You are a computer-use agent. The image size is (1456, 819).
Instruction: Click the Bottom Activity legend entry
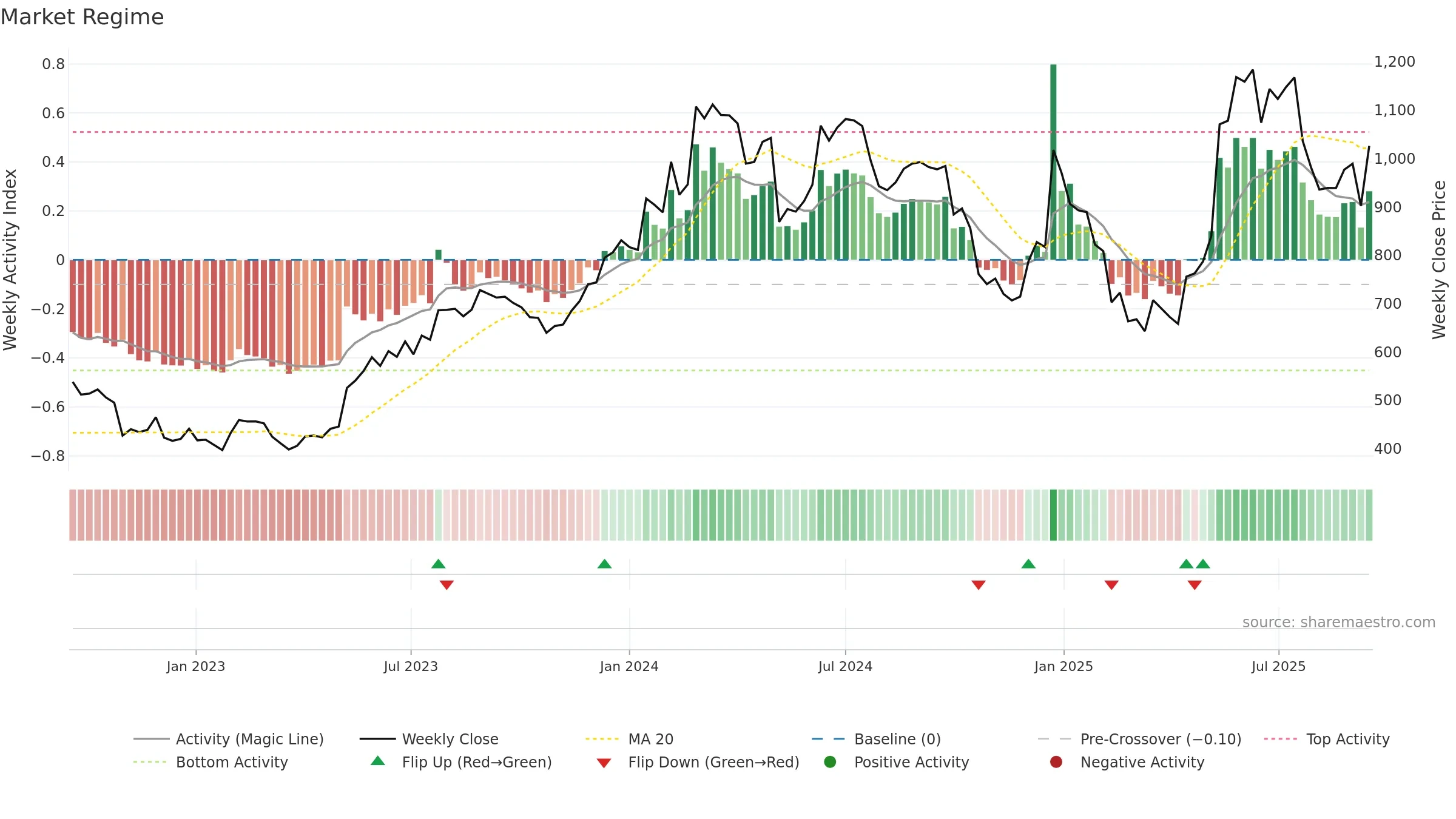coord(211,762)
